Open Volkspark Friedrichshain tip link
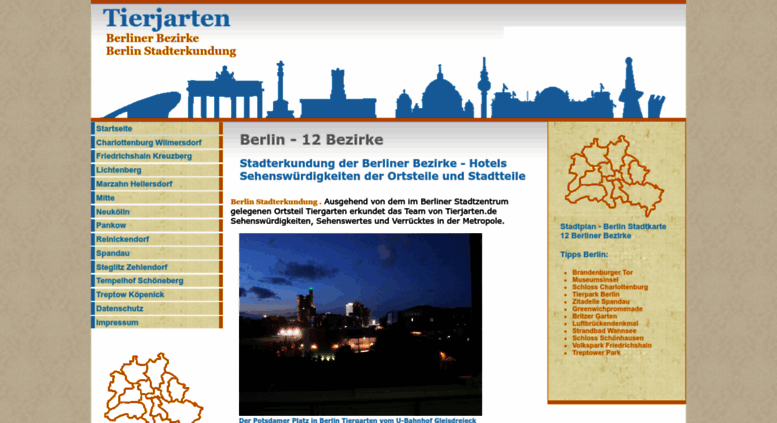Viewport: 777px width, 423px height. coord(612,345)
